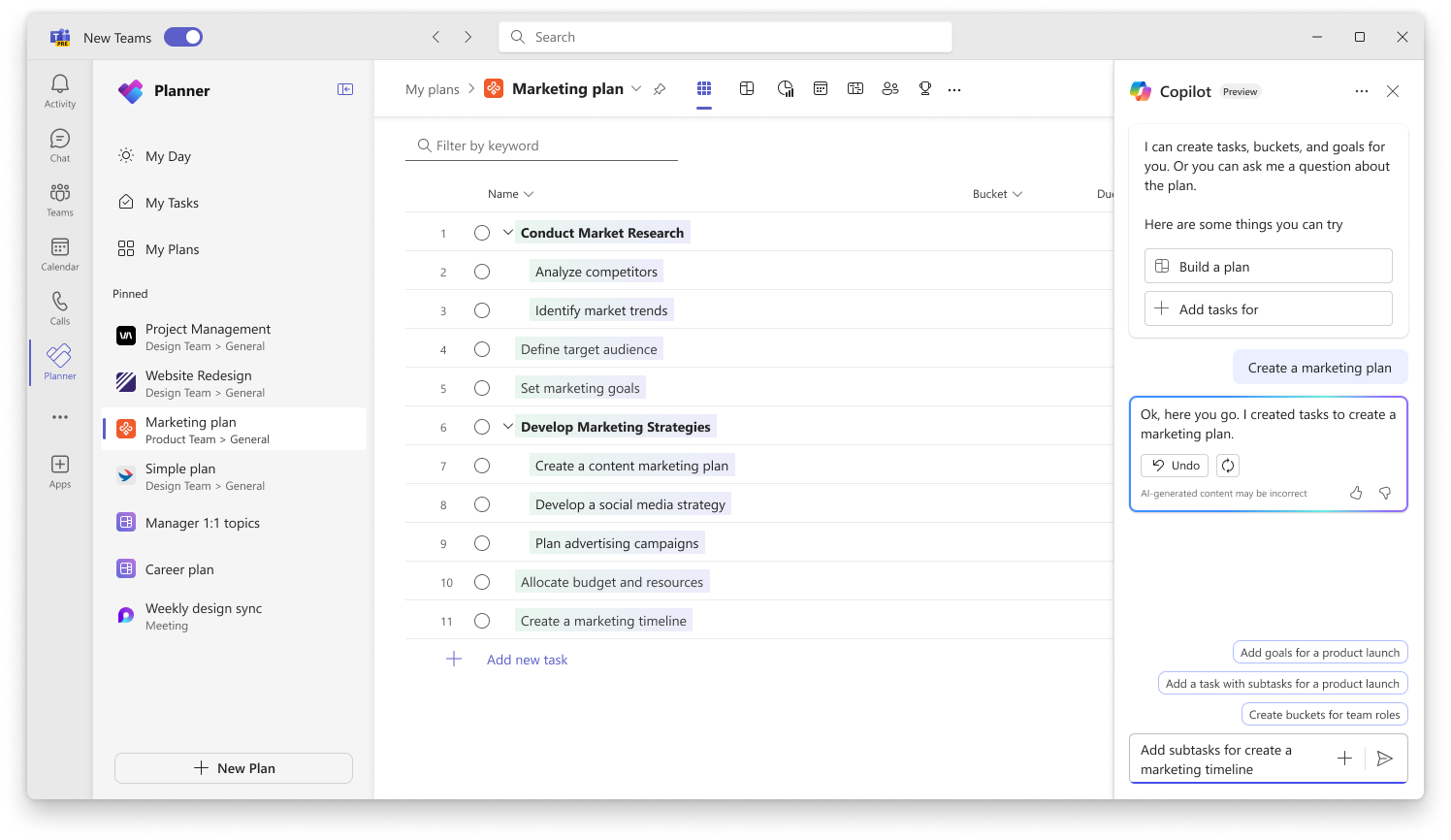Collapse the Develop Marketing Strategies group

tap(507, 426)
